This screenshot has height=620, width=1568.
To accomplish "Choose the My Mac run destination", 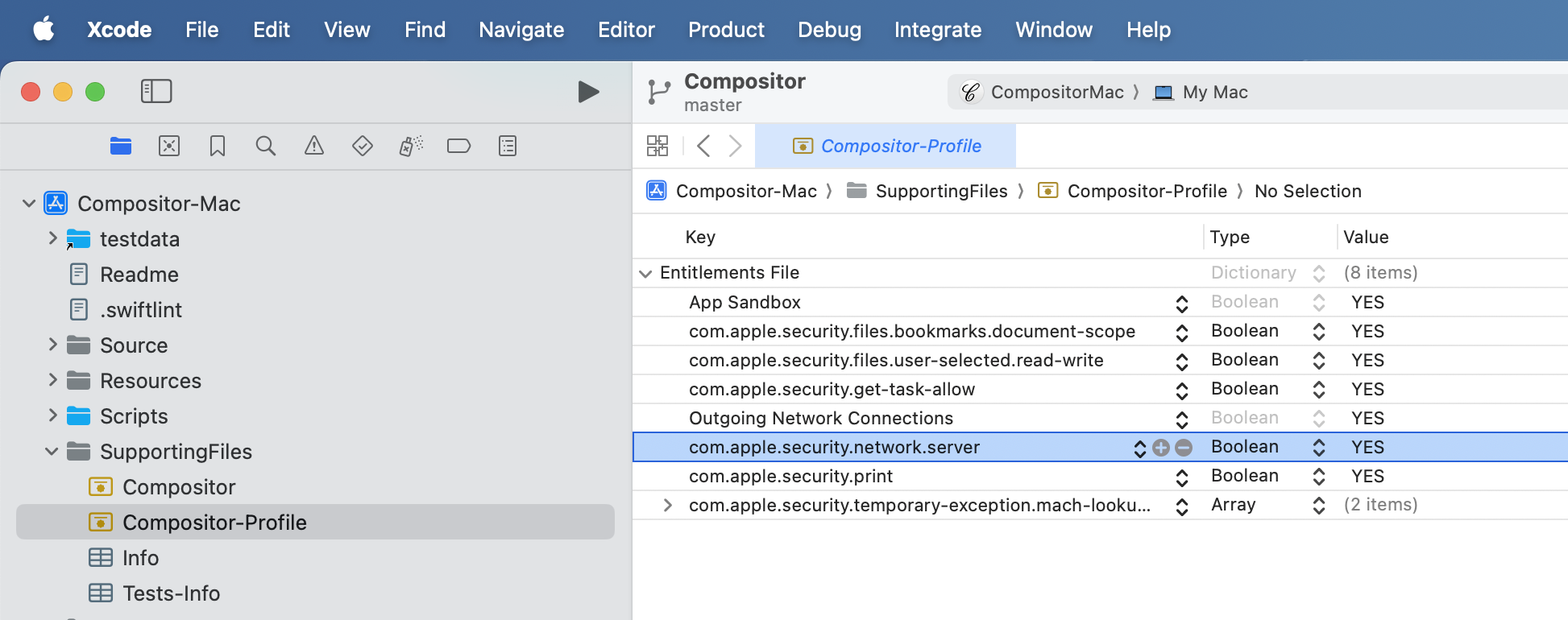I will click(1201, 93).
